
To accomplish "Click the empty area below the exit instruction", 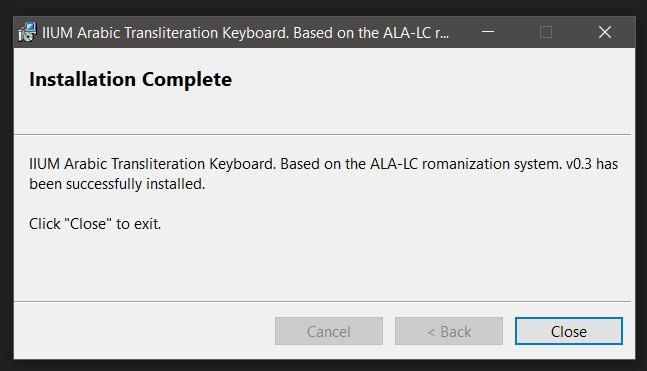I will click(x=322, y=266).
